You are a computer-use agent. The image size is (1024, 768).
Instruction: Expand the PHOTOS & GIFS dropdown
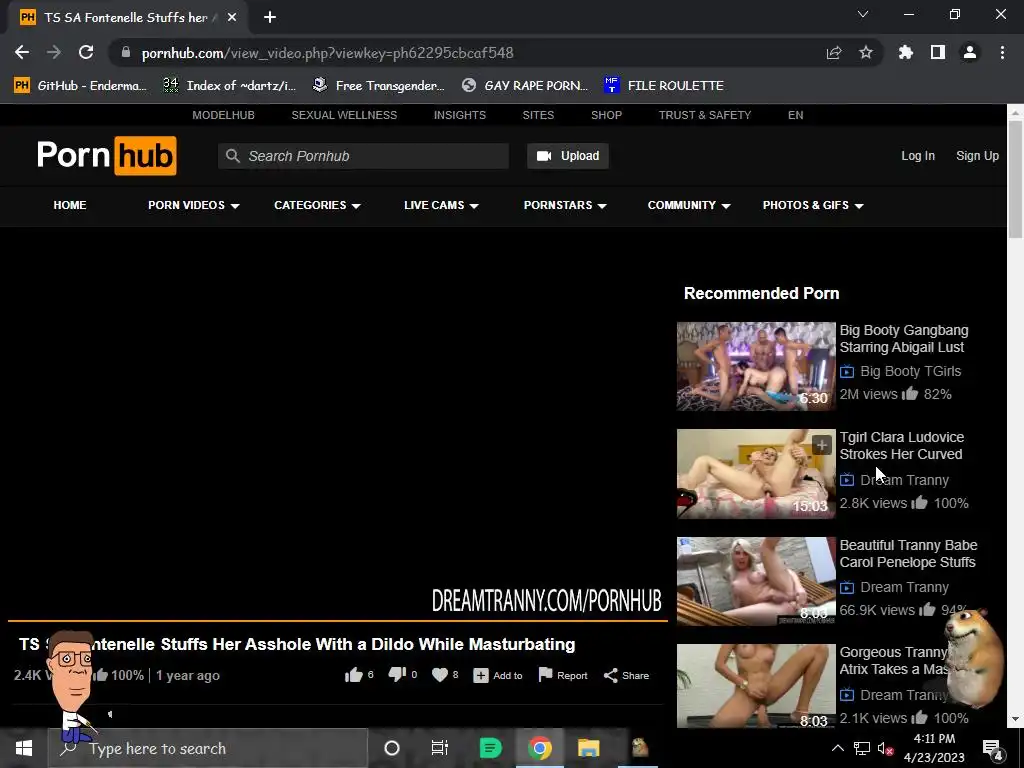(813, 205)
